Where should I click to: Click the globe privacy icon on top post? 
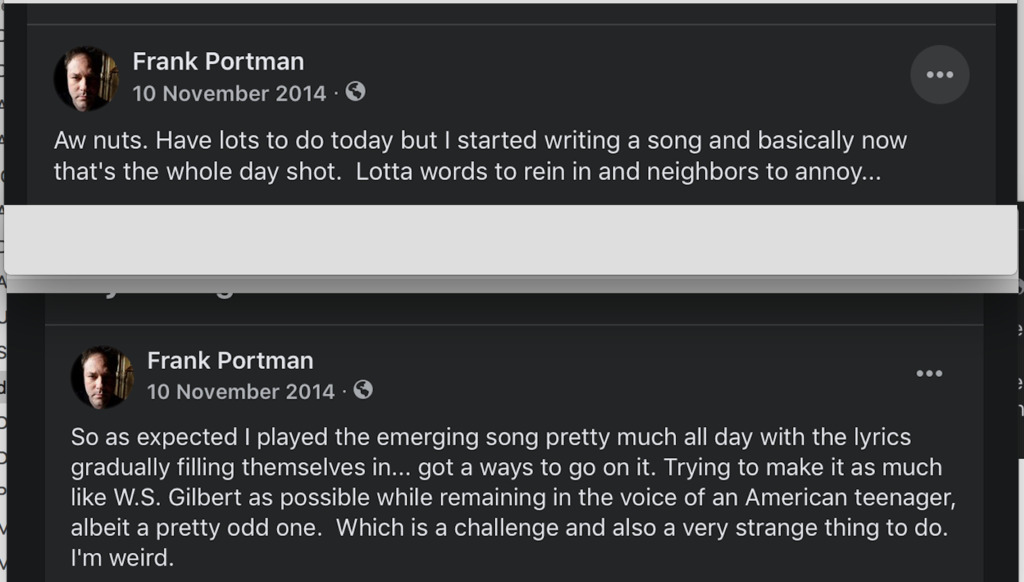click(x=355, y=92)
